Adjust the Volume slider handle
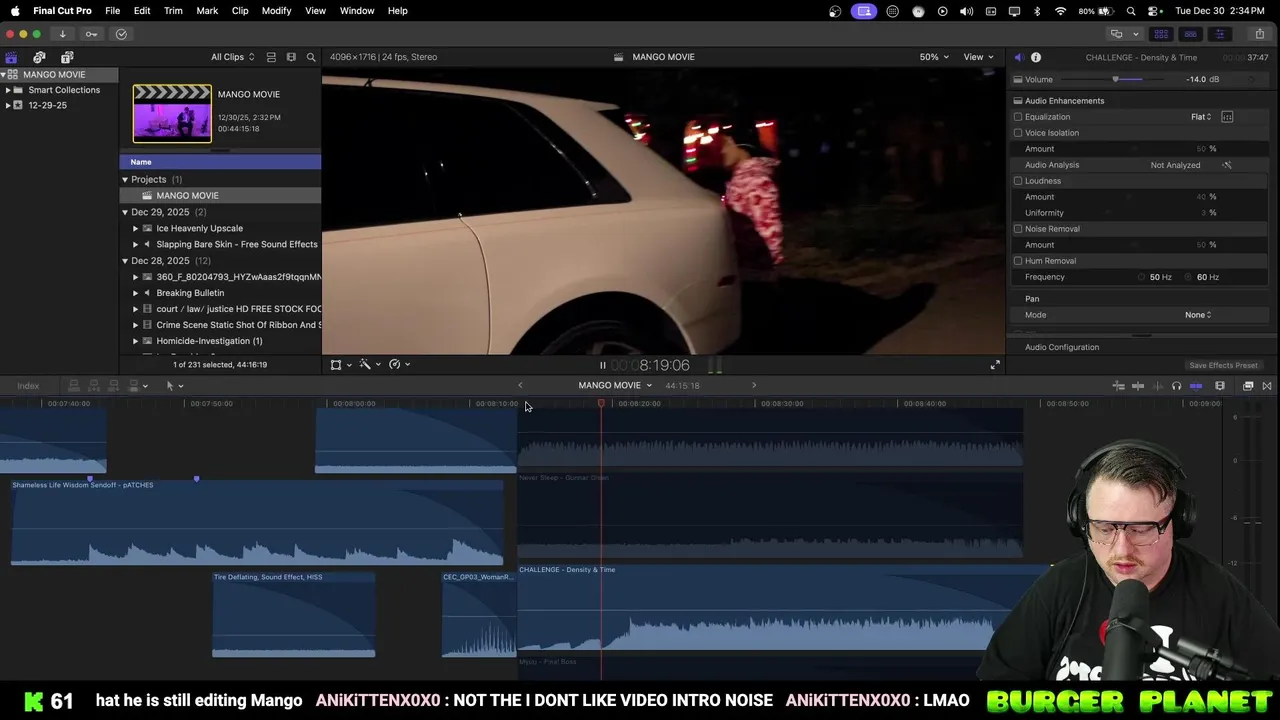 pyautogui.click(x=1115, y=79)
